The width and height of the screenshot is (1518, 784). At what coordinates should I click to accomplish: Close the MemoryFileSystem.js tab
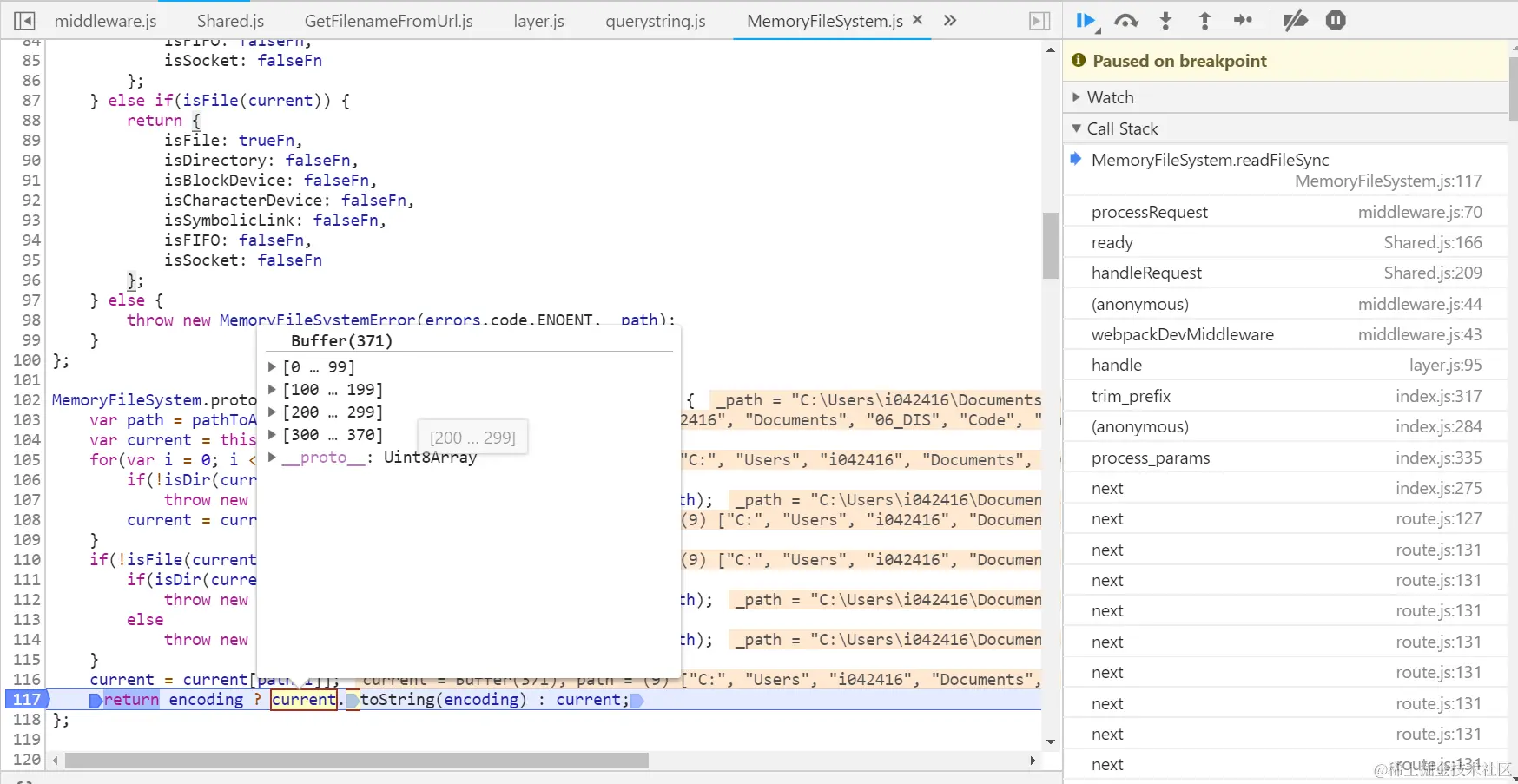917,20
